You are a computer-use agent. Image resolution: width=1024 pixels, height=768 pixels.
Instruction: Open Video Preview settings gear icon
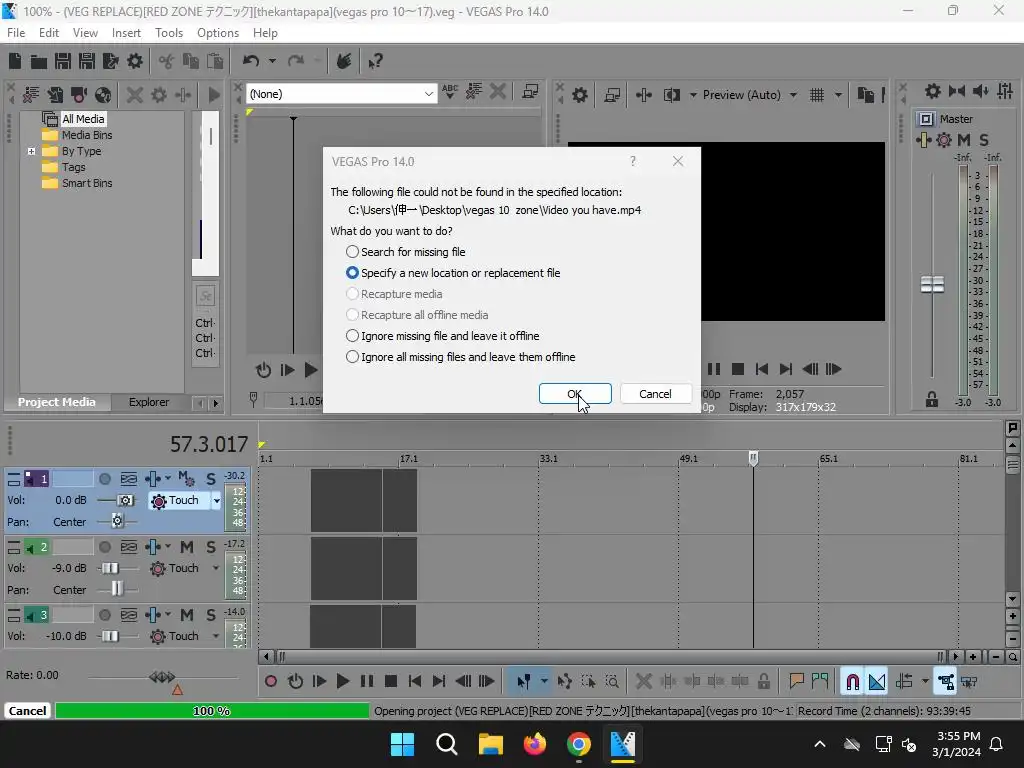[x=580, y=95]
